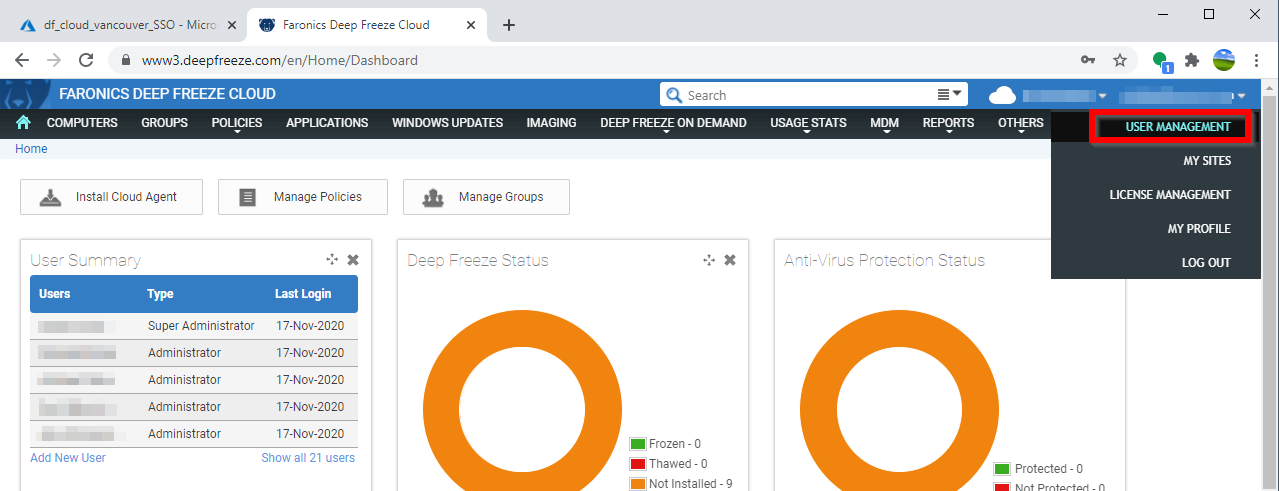Open the IMAGING menu
The width and height of the screenshot is (1279, 491).
(x=551, y=123)
